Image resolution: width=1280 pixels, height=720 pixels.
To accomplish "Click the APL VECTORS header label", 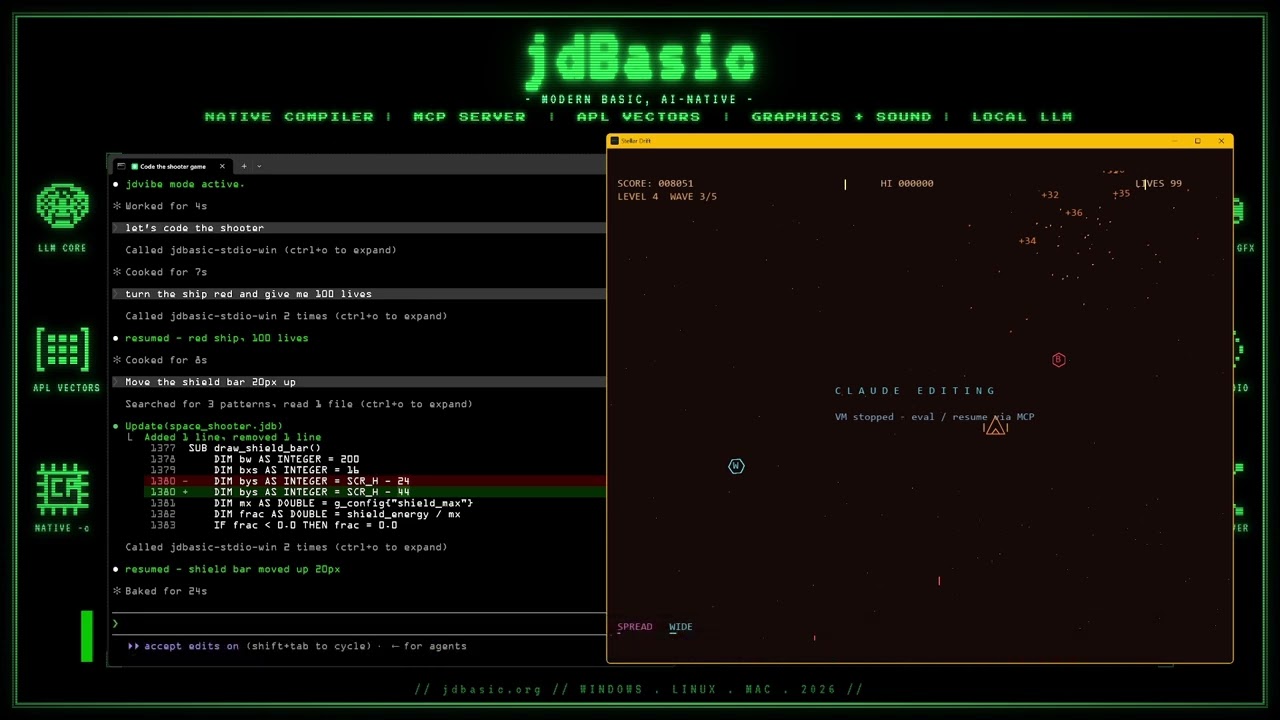I will tap(638, 117).
